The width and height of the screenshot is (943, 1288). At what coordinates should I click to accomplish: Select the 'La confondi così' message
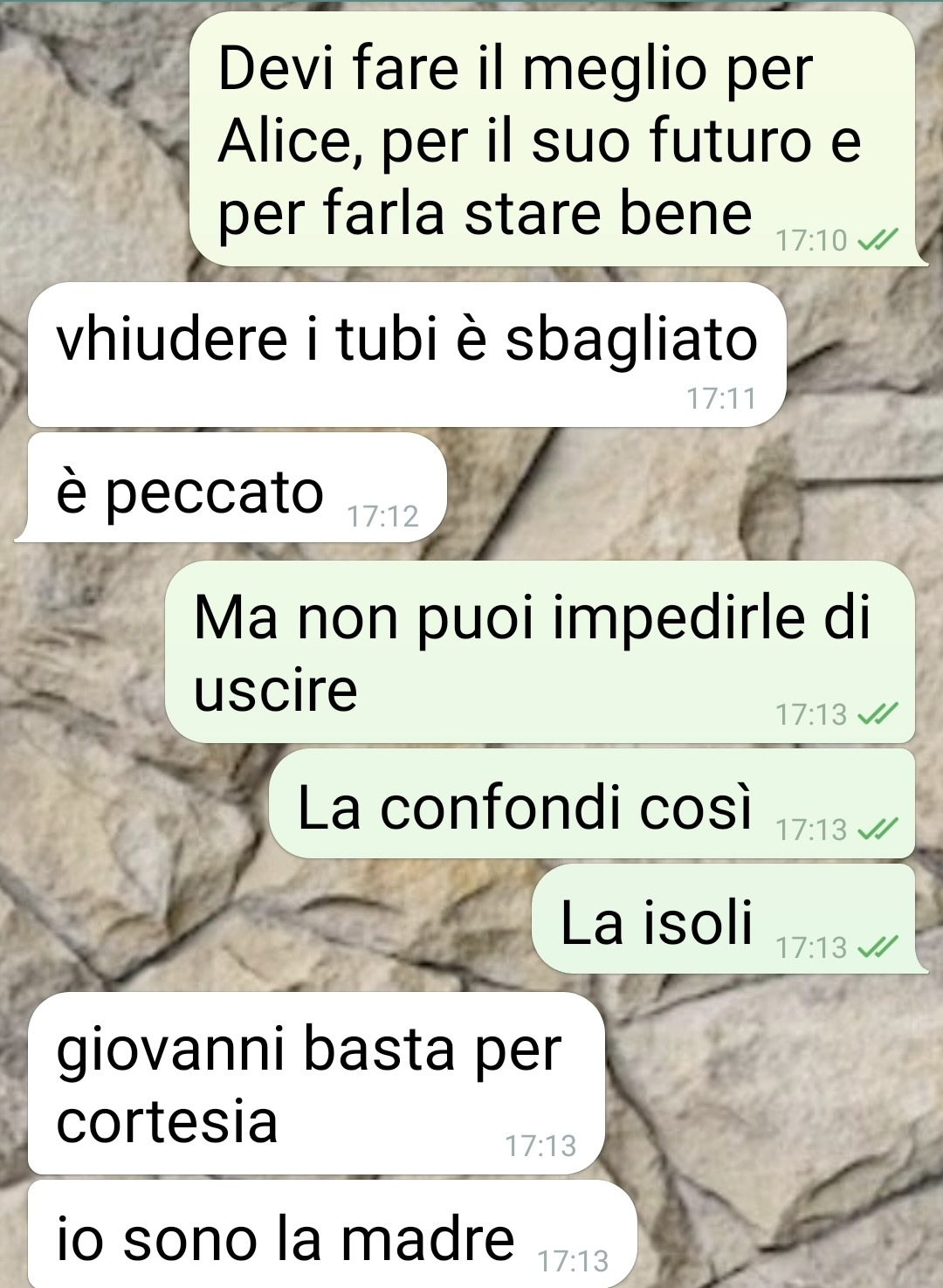(x=592, y=803)
